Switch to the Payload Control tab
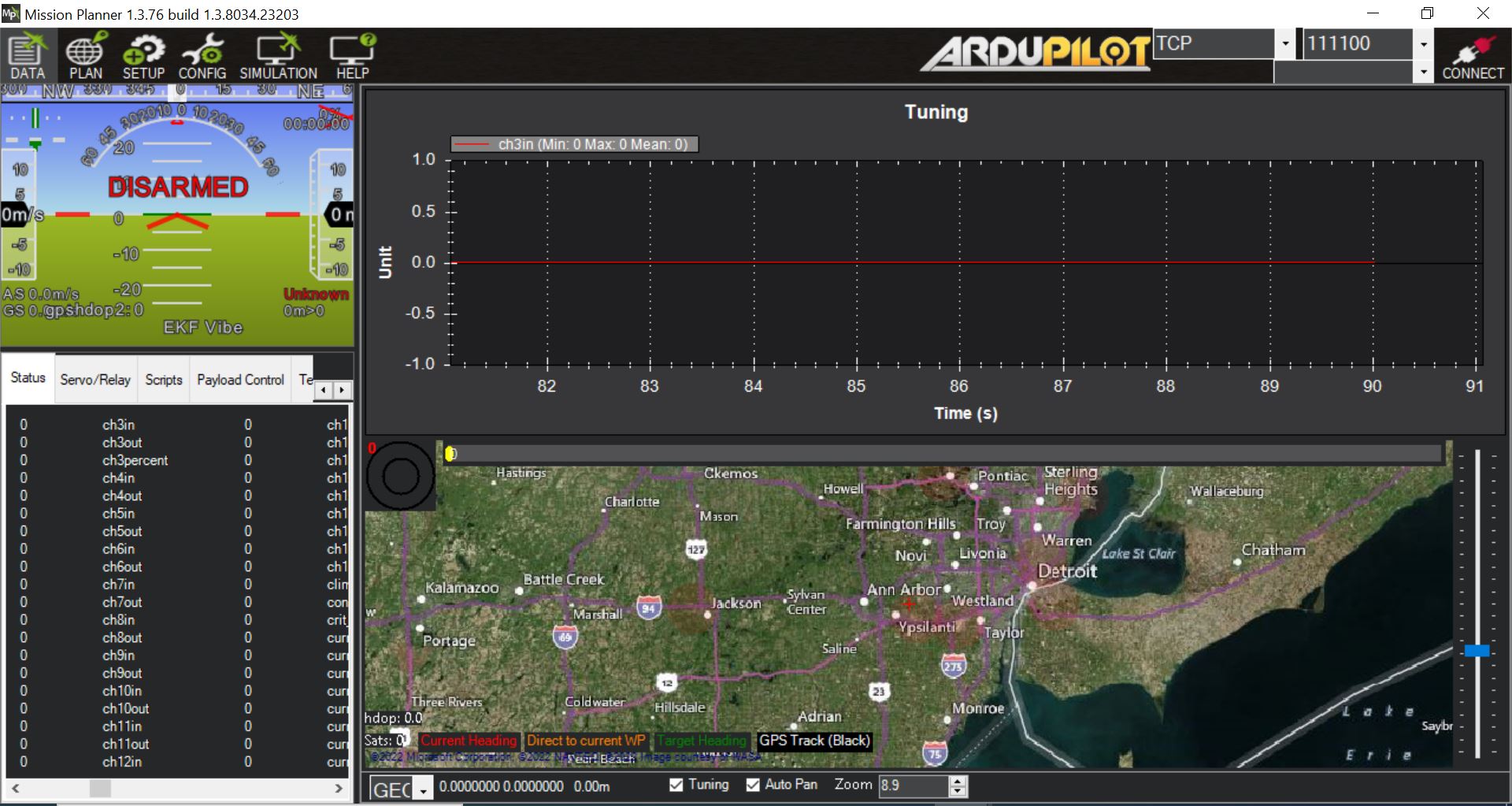Image resolution: width=1512 pixels, height=806 pixels. pyautogui.click(x=240, y=380)
